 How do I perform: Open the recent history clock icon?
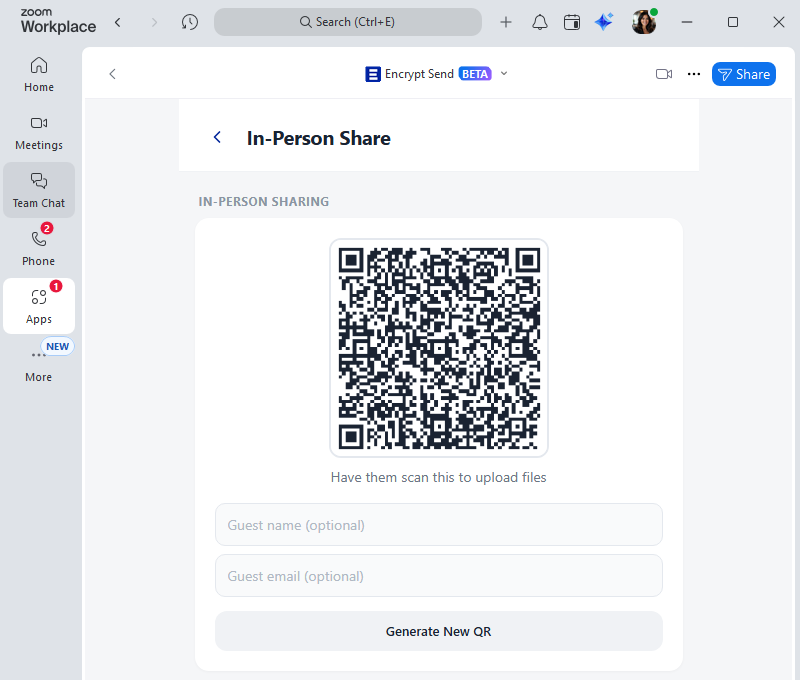(190, 22)
